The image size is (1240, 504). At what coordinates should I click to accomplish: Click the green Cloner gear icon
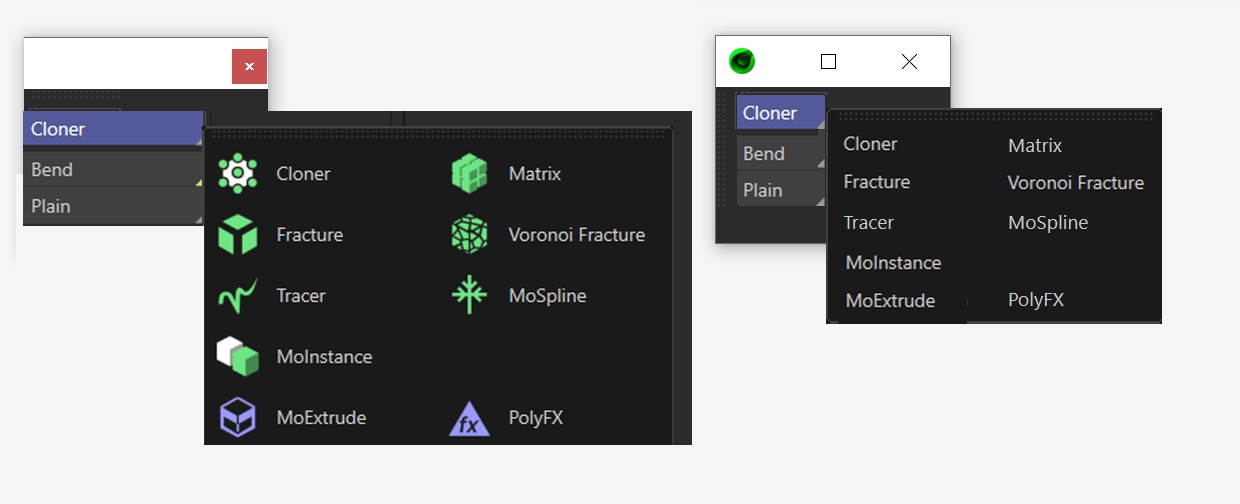[238, 173]
